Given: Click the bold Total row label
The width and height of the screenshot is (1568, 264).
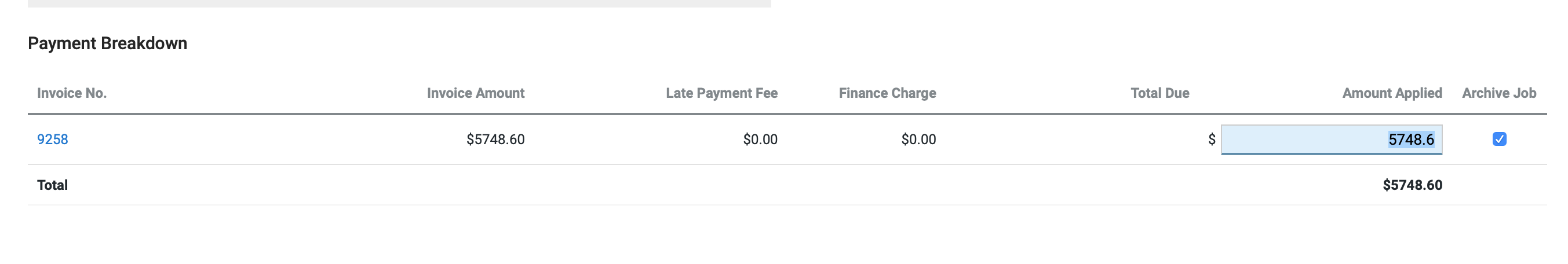Looking at the screenshot, I should (52, 185).
